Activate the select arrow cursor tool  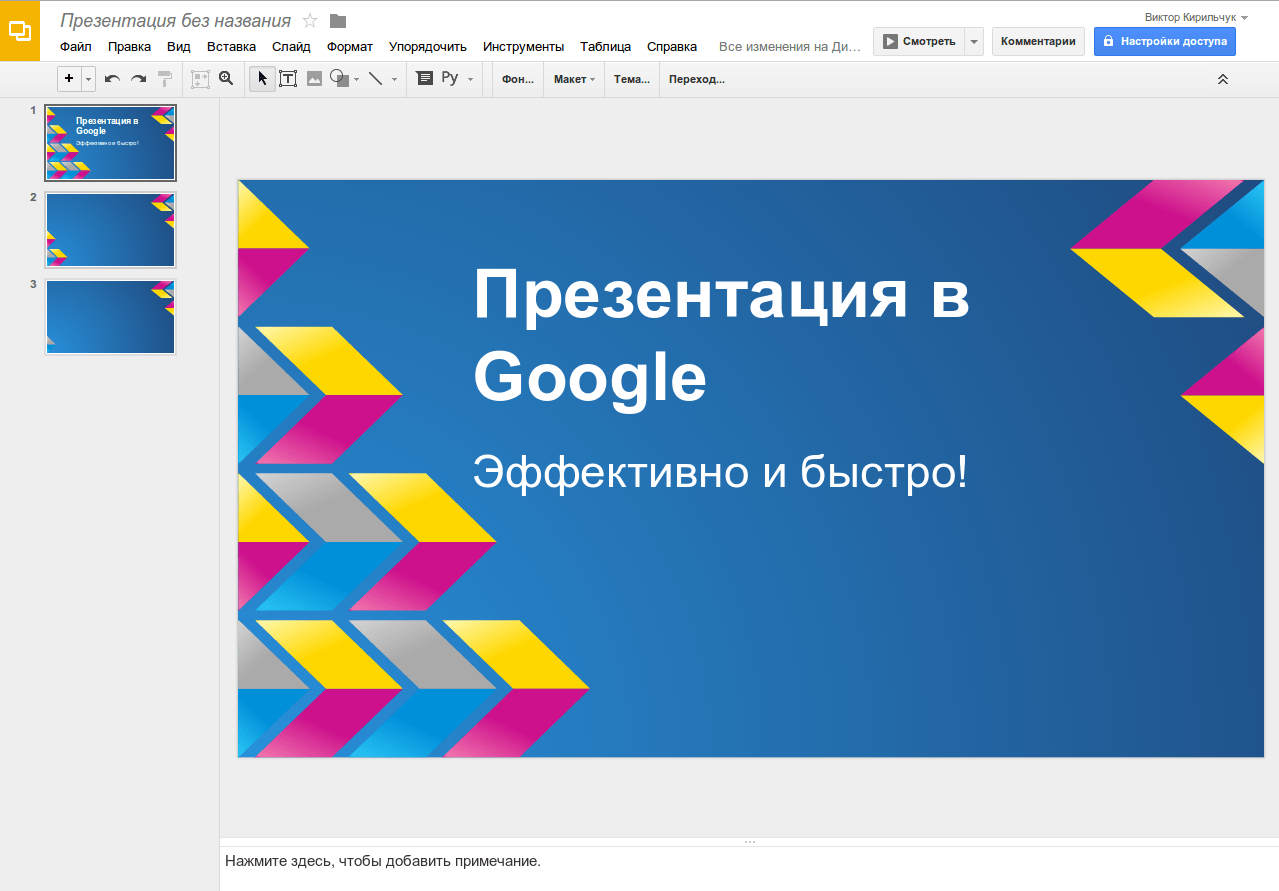click(262, 79)
